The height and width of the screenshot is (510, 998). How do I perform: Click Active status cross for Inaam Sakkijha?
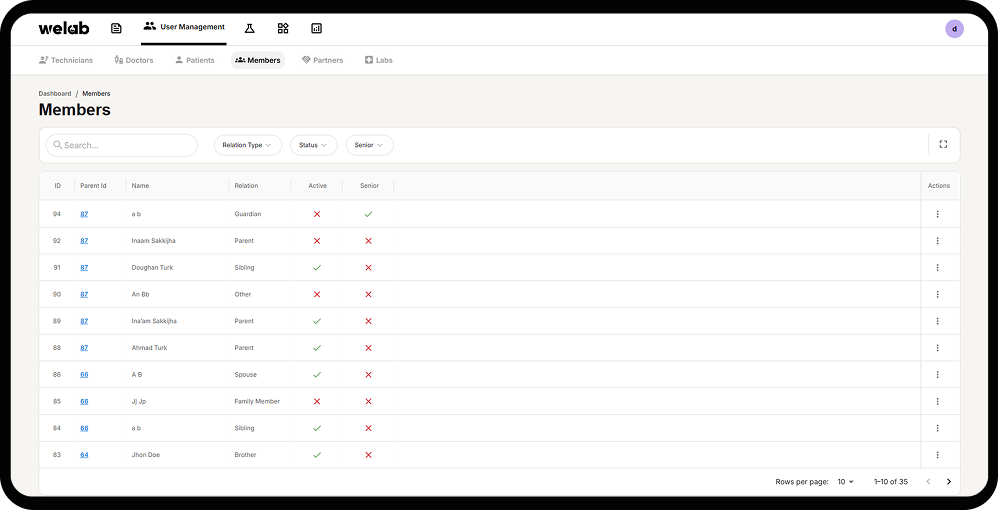[x=317, y=241]
